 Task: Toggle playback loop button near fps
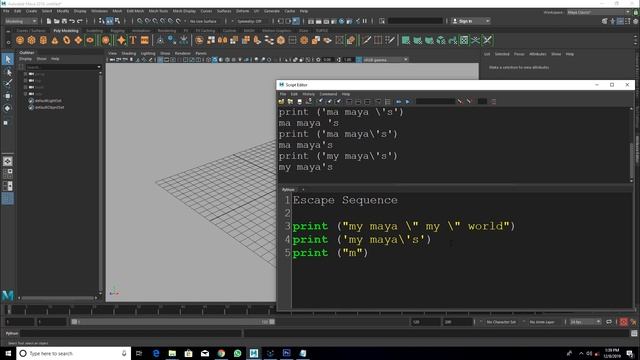609,322
